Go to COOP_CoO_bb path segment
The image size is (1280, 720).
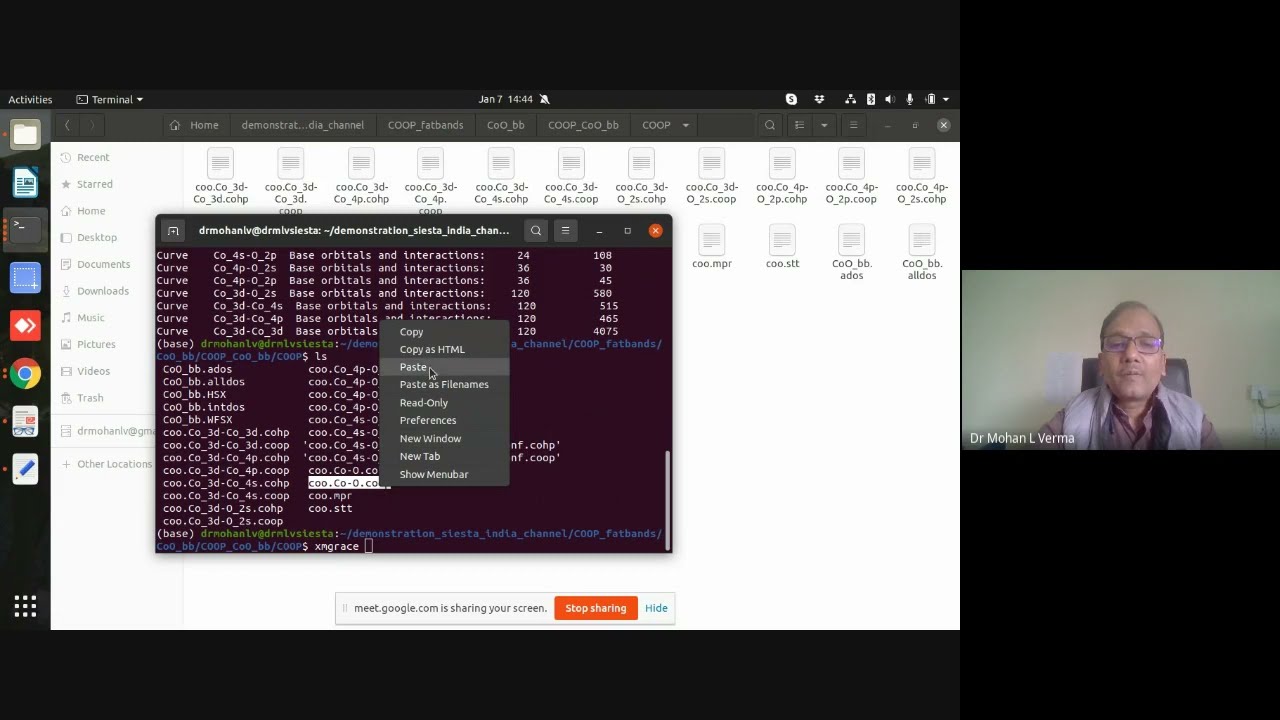click(583, 125)
